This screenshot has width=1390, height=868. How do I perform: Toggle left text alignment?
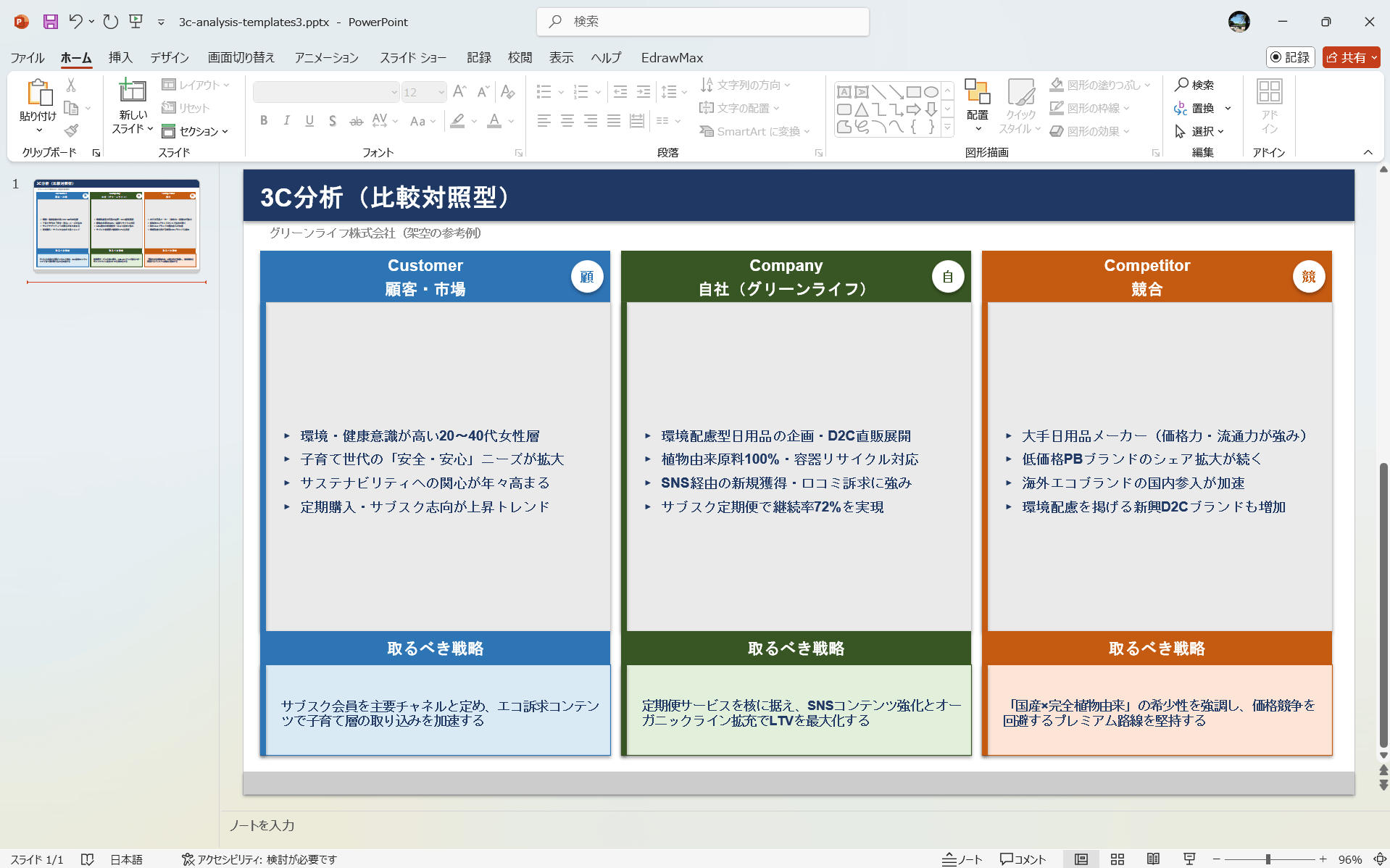coord(544,121)
